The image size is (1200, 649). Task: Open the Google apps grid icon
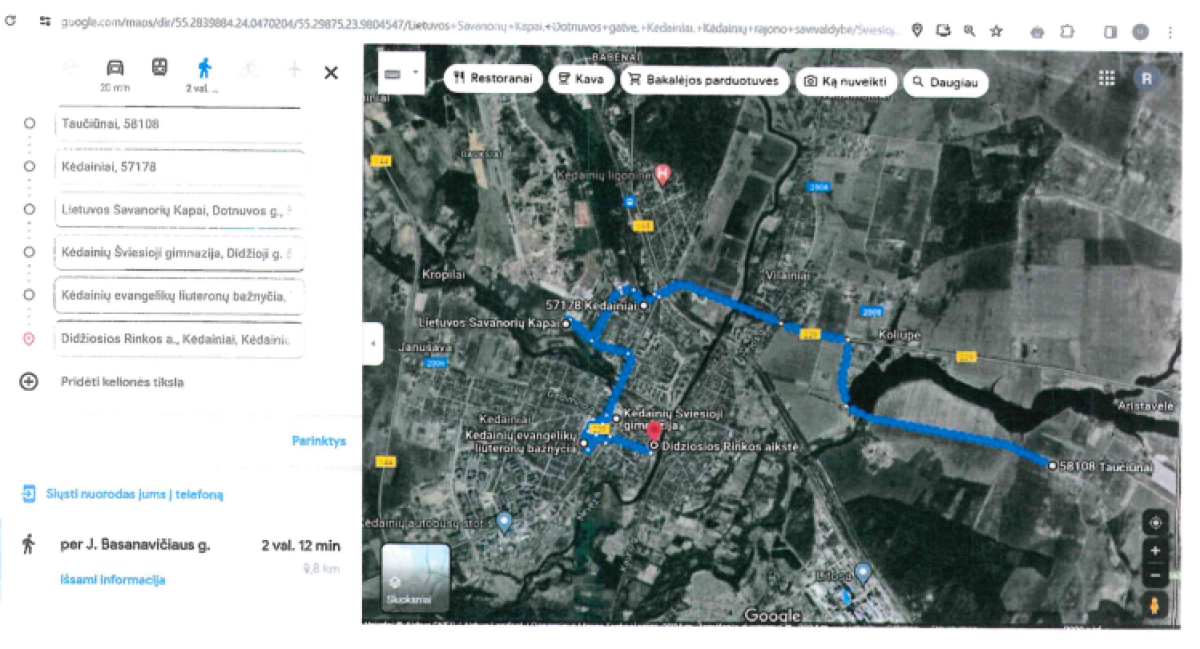point(1107,78)
